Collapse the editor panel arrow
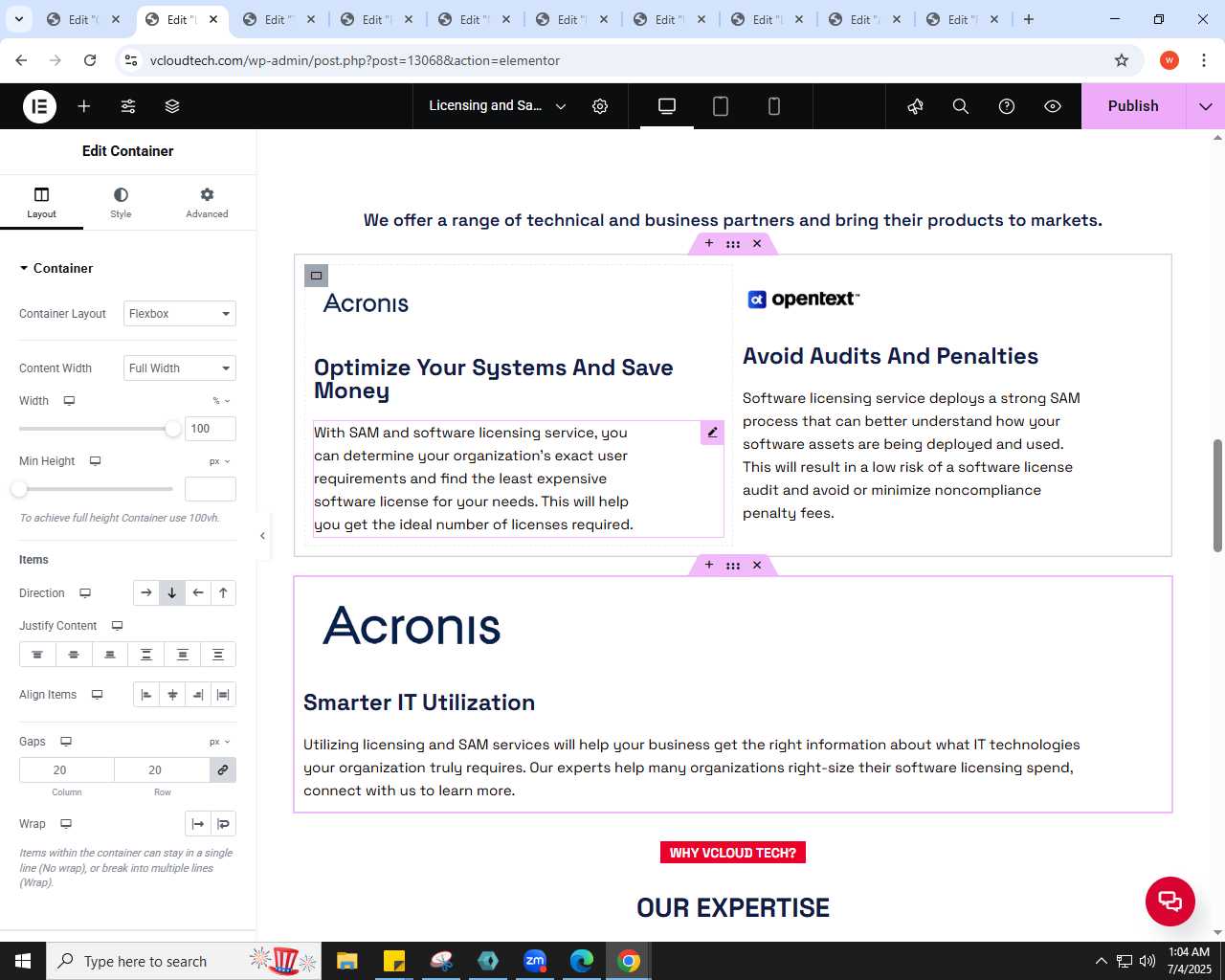 click(x=262, y=536)
